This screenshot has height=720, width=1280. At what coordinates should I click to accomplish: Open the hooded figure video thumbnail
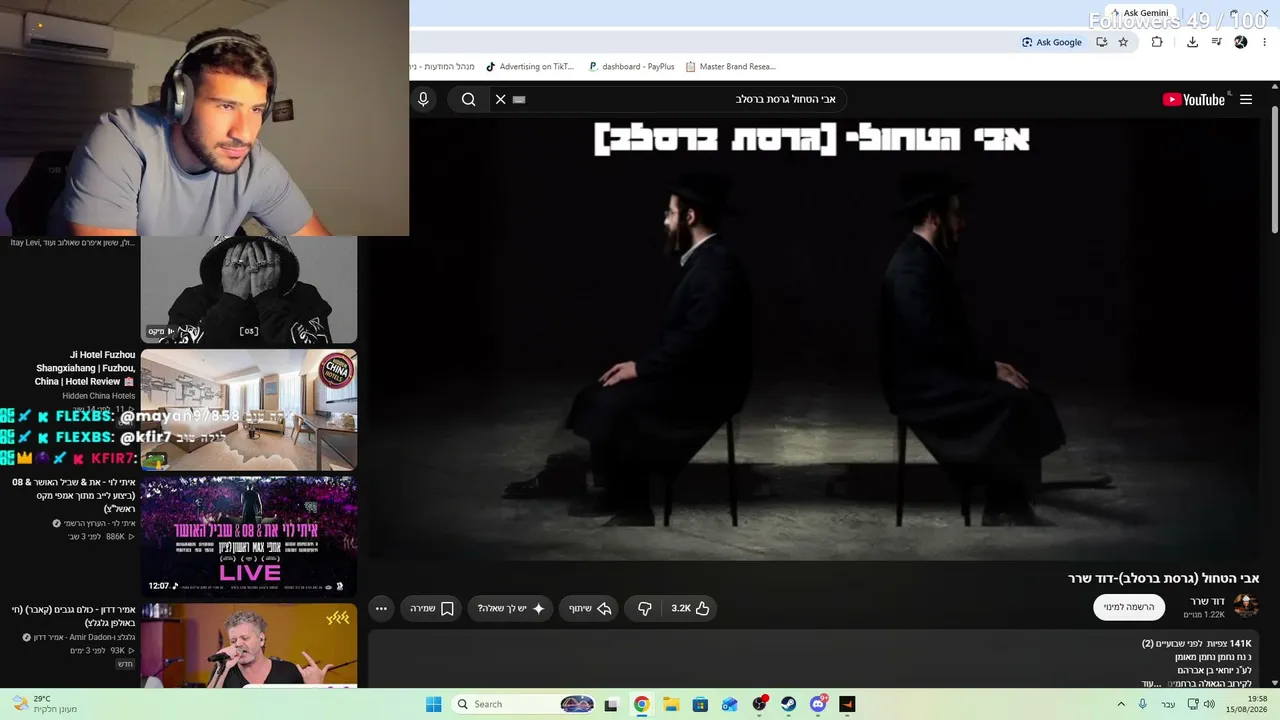coord(249,290)
